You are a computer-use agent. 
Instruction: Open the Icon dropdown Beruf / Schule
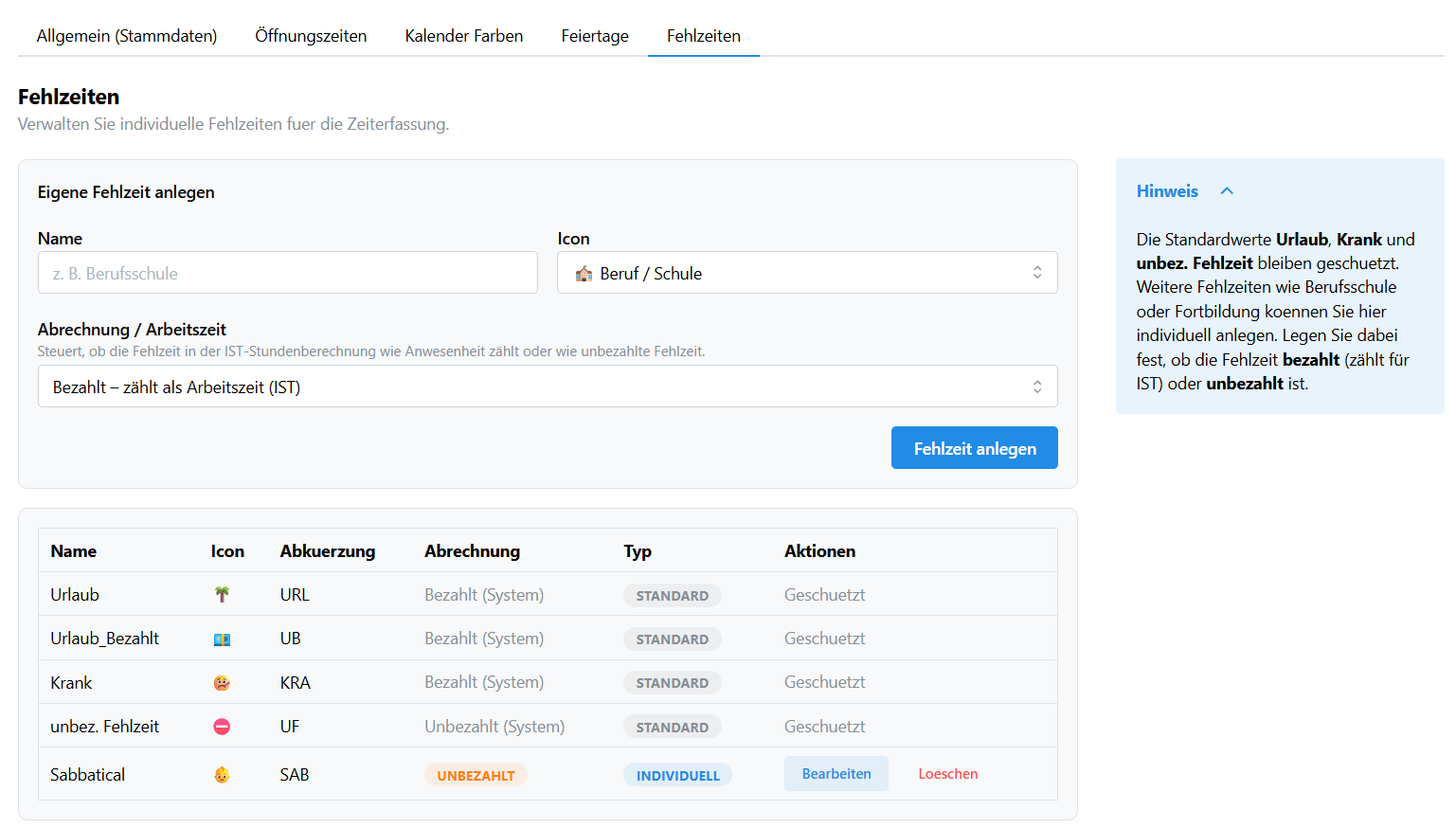(806, 273)
